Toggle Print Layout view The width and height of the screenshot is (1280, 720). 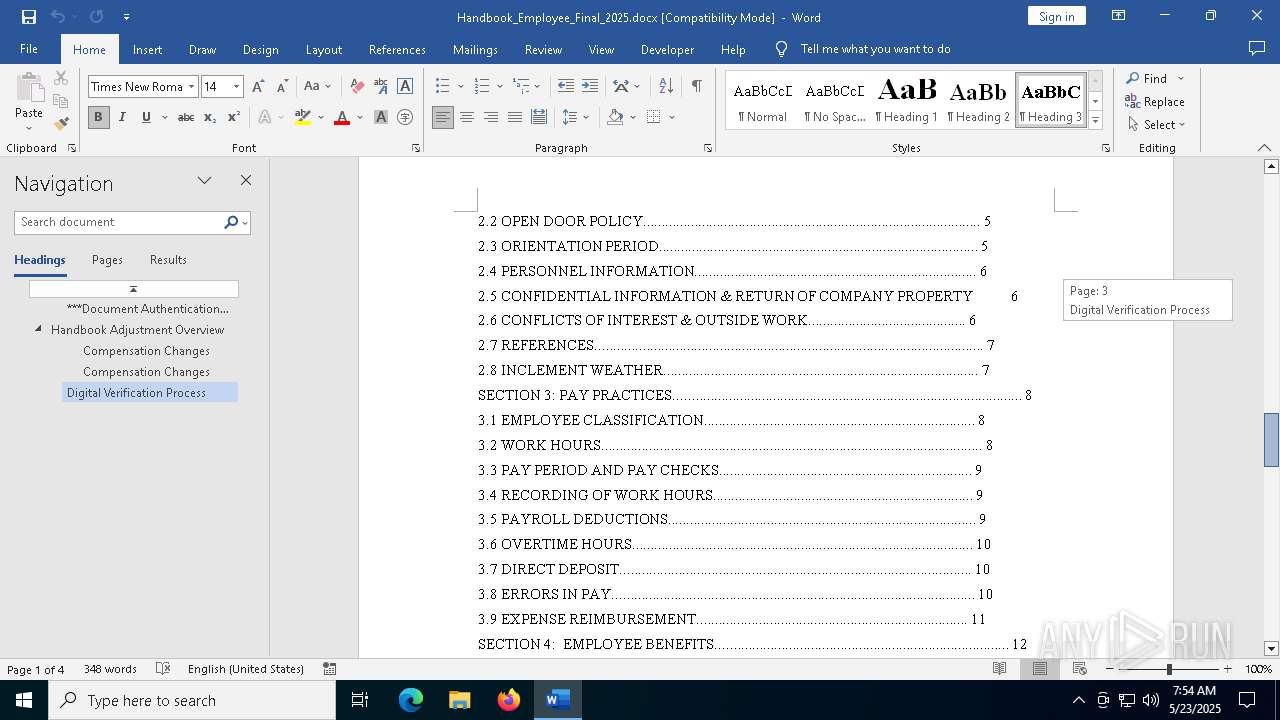click(1040, 669)
